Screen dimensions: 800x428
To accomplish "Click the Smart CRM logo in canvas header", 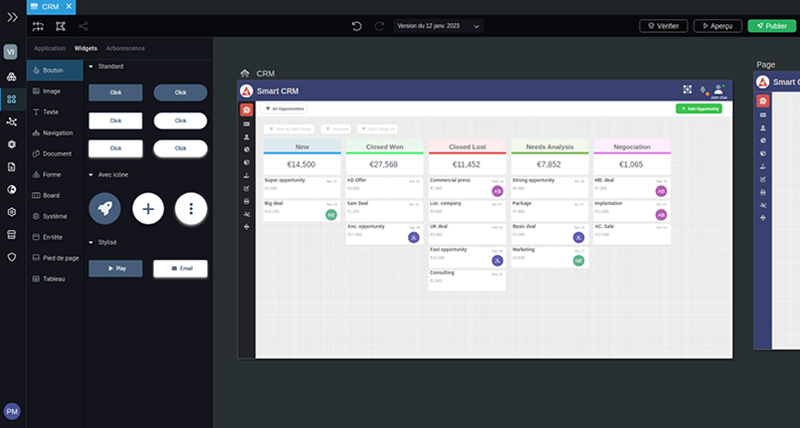I will [247, 91].
